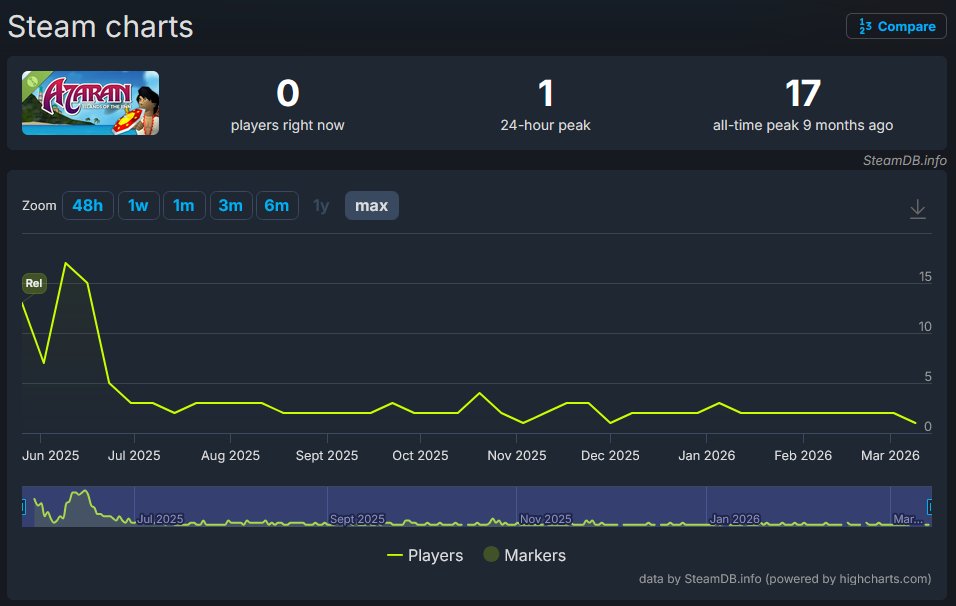Click the Steam charts heading
The height and width of the screenshot is (606, 956).
(x=101, y=27)
